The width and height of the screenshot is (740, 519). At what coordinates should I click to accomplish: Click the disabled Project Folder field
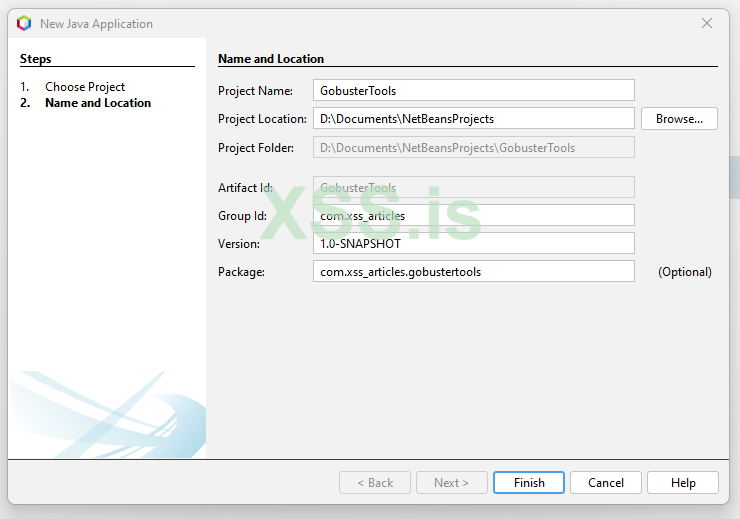point(473,147)
